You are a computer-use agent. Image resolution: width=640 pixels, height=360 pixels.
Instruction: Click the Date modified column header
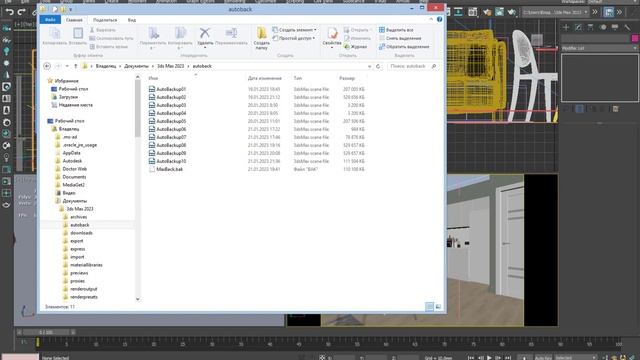264,78
